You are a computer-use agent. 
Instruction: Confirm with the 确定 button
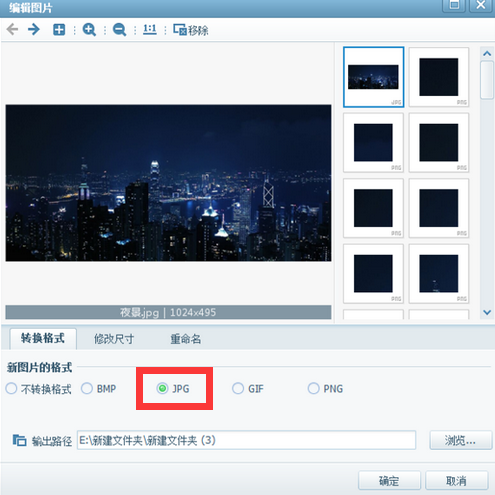tap(389, 480)
